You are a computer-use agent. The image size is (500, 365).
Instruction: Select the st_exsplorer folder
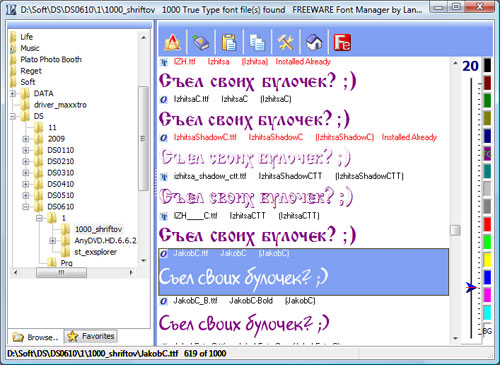tap(95, 252)
